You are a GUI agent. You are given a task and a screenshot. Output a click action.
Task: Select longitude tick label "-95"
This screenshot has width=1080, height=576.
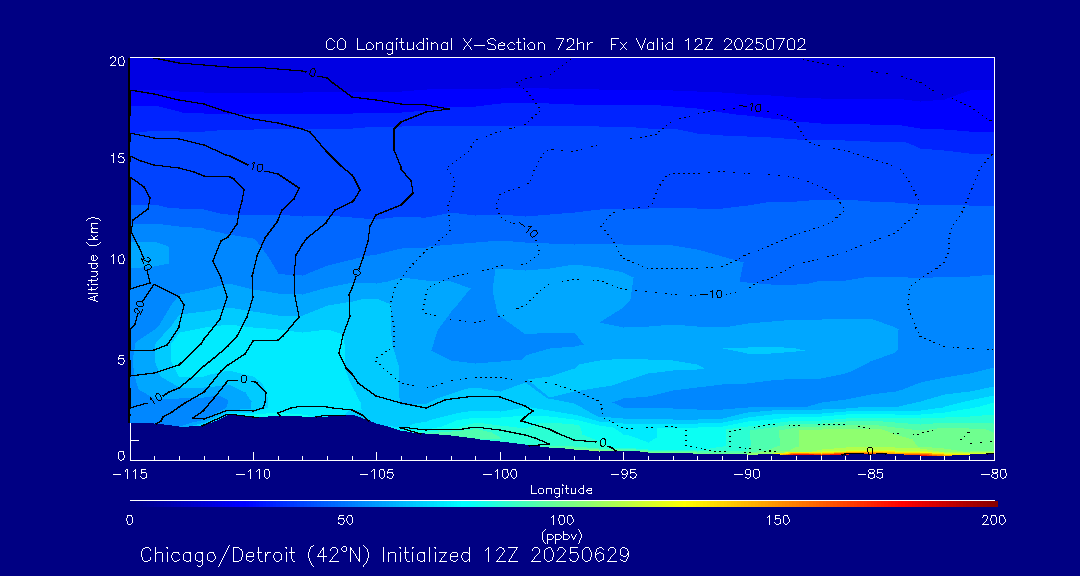point(623,474)
